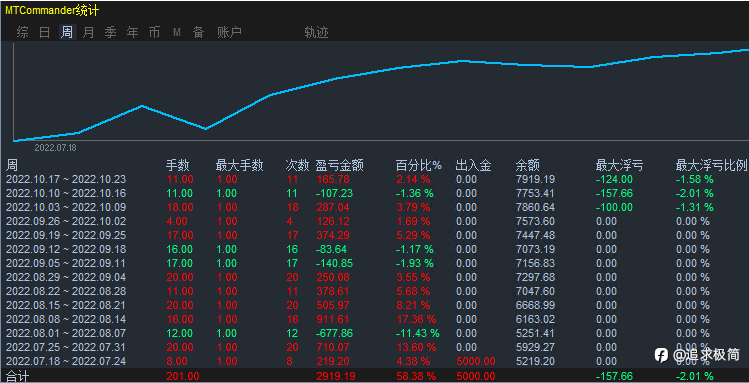Open the 日 daily statistics tab
The image size is (749, 383).
coord(44,32)
